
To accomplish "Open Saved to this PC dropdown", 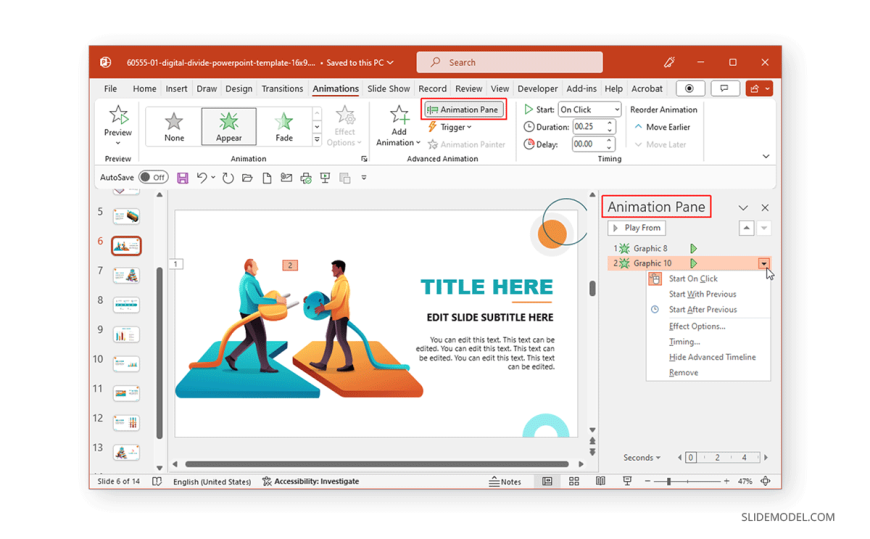I will [x=360, y=63].
